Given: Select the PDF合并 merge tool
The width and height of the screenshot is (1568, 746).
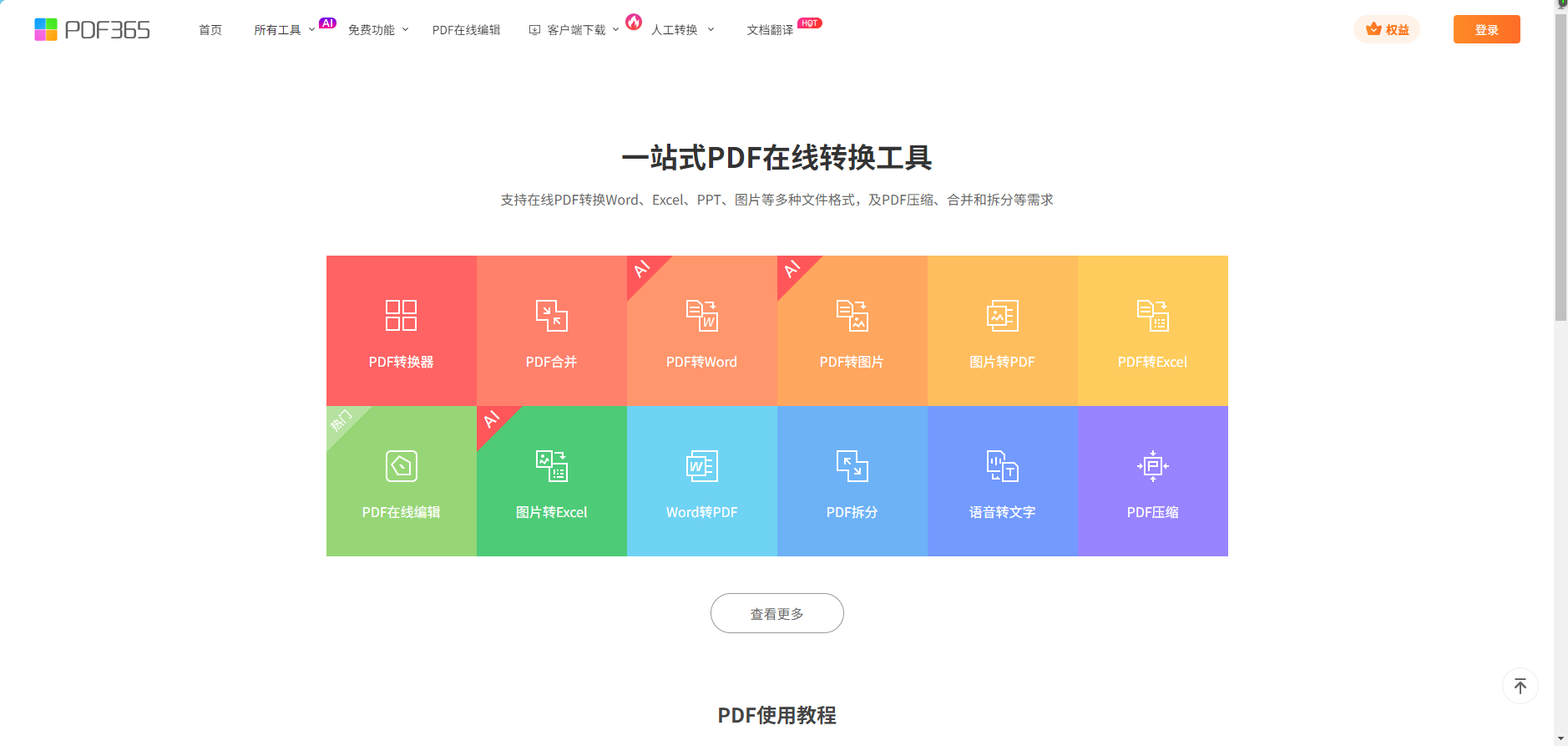Looking at the screenshot, I should click(x=551, y=331).
